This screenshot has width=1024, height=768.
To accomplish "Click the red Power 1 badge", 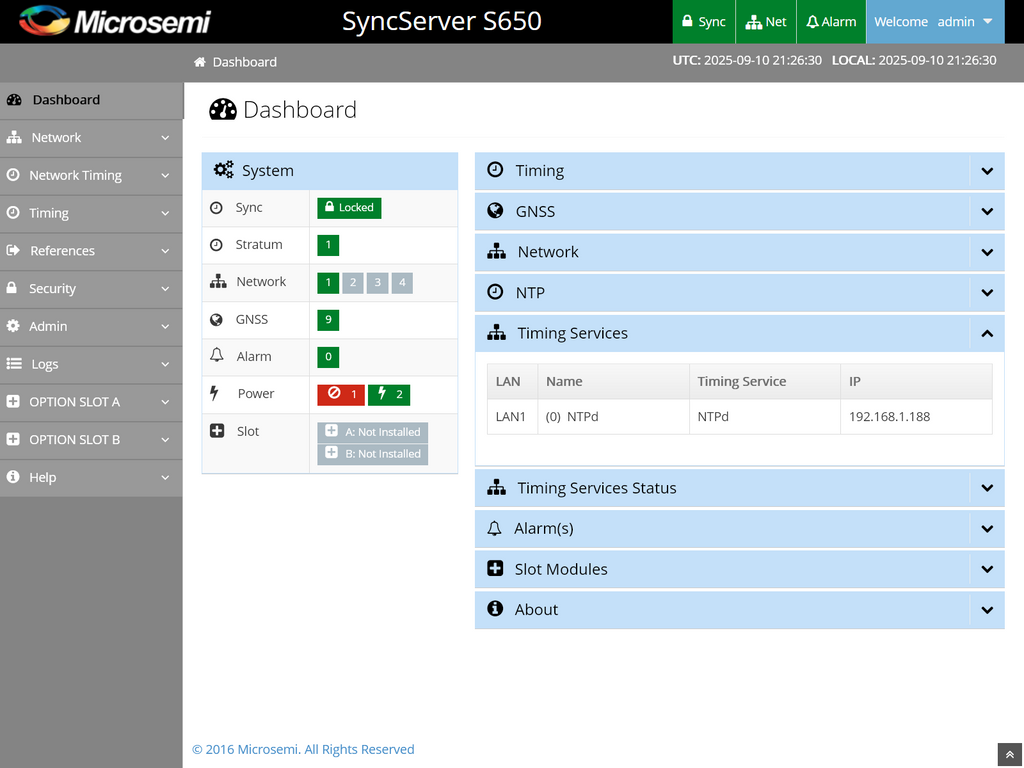I will 341,394.
